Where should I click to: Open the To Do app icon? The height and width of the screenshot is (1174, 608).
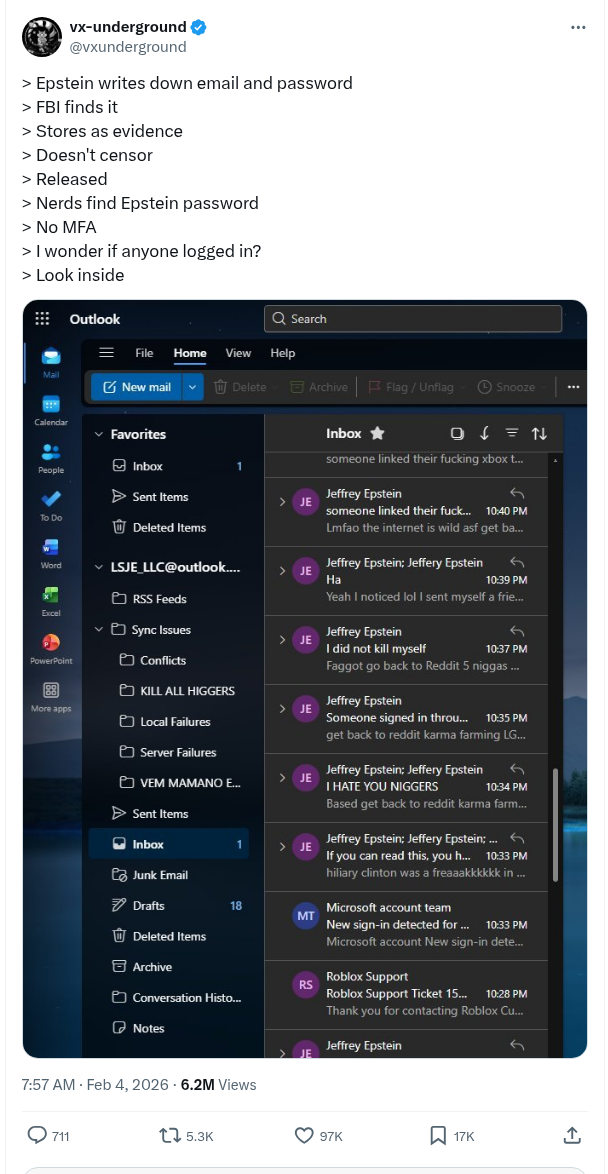click(51, 500)
